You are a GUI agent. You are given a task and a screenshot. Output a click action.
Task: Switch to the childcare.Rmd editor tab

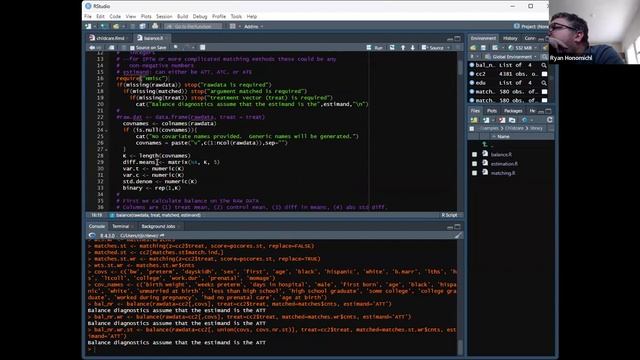[110, 38]
